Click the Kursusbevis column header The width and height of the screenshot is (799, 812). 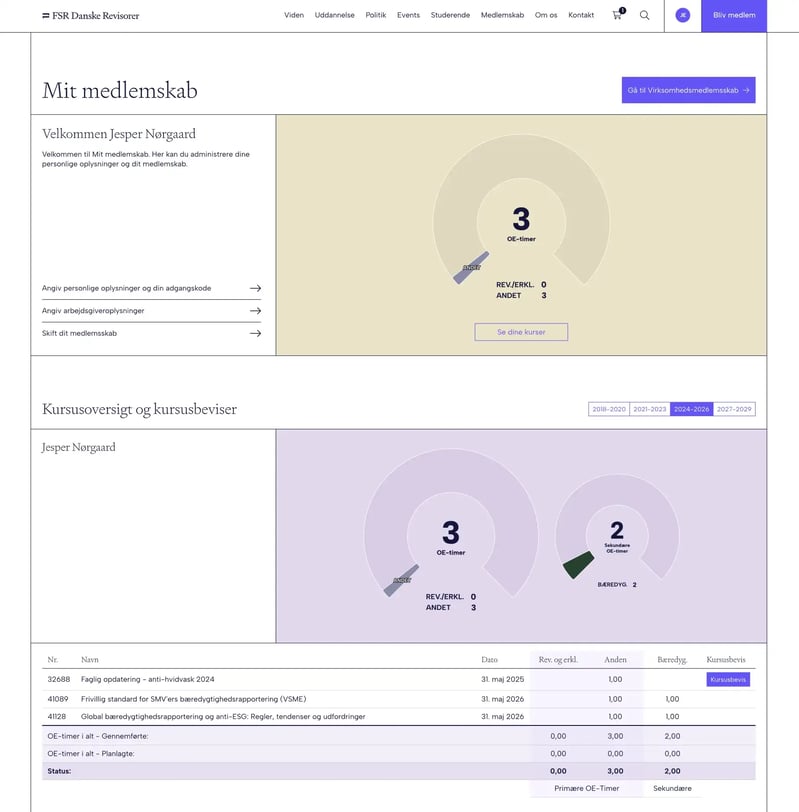click(x=726, y=660)
